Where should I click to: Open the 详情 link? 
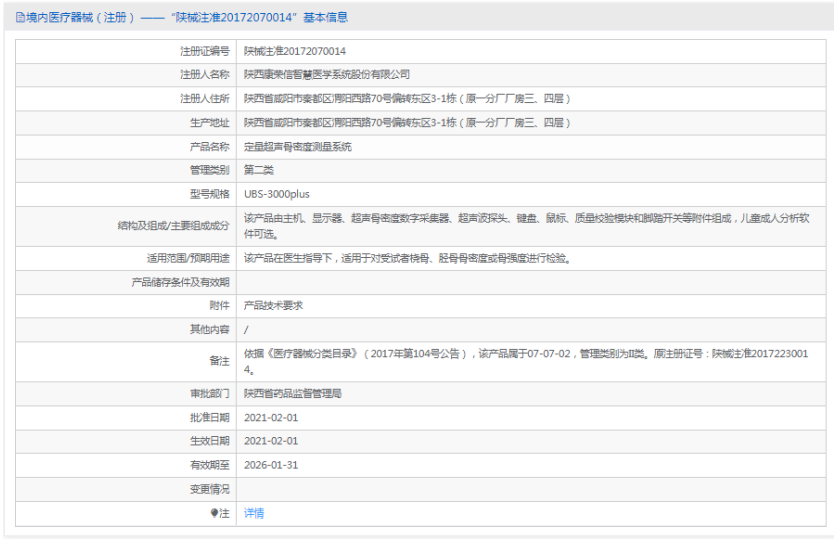[254, 513]
